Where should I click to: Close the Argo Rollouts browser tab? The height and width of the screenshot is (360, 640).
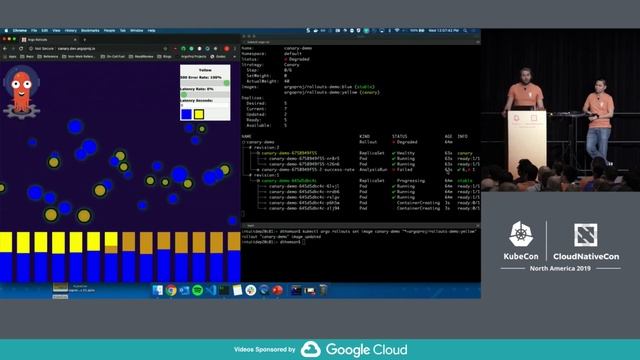pos(75,40)
